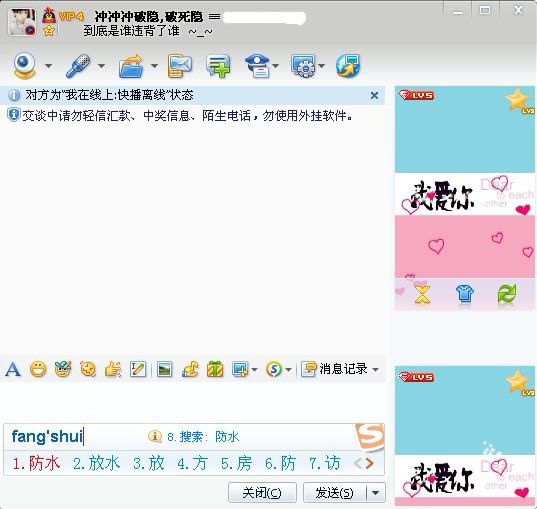Open QQ show wardrobe shirt icon
The width and height of the screenshot is (537, 509).
point(464,294)
